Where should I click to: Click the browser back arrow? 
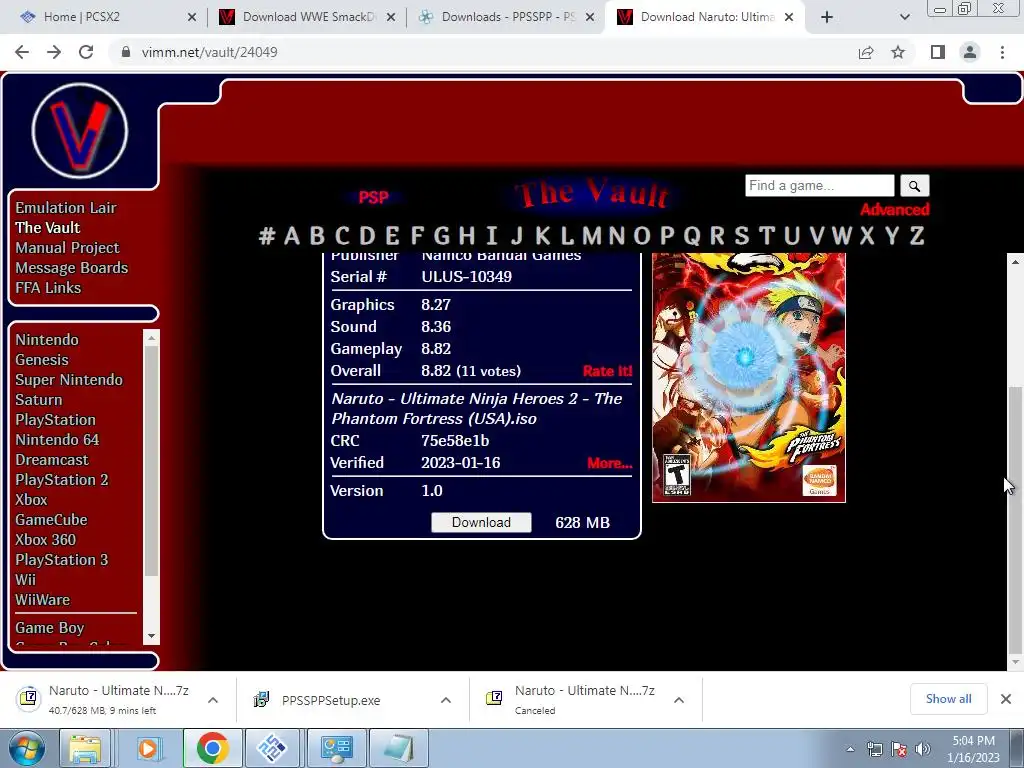click(x=22, y=52)
